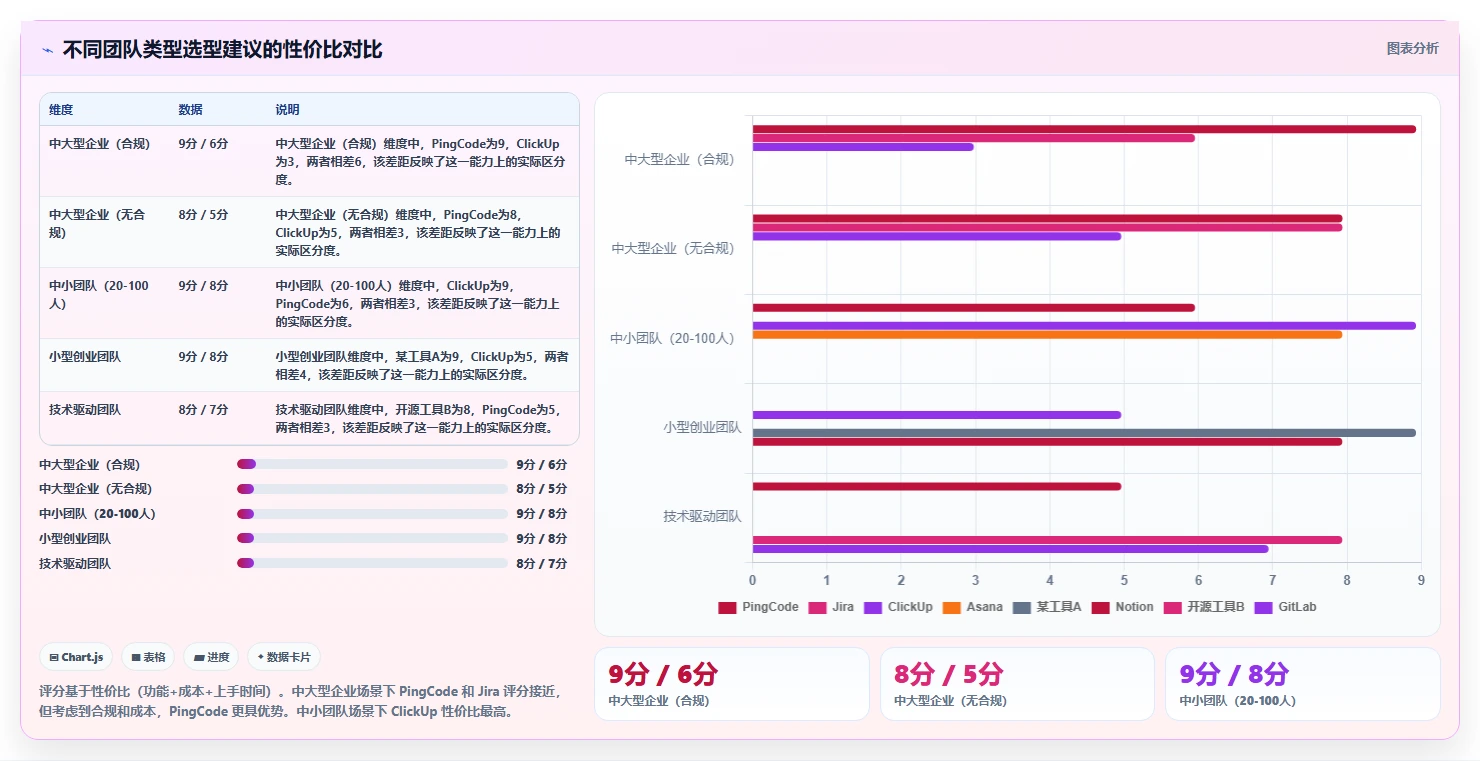The height and width of the screenshot is (761, 1480).
Task: Click purple GitLab bar in 技术驱动团队 group
Action: (x=1010, y=549)
